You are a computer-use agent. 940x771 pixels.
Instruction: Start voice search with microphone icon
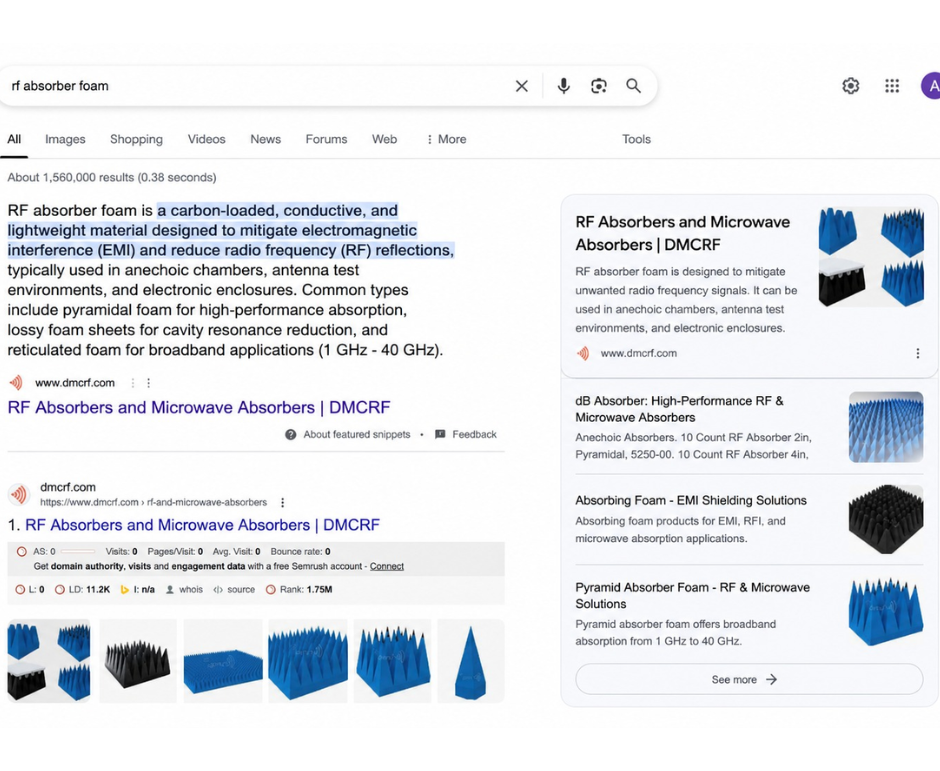[x=564, y=86]
